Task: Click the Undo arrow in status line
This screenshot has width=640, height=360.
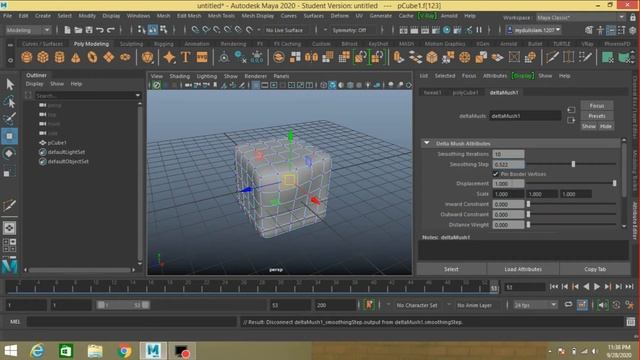Action: pos(100,30)
